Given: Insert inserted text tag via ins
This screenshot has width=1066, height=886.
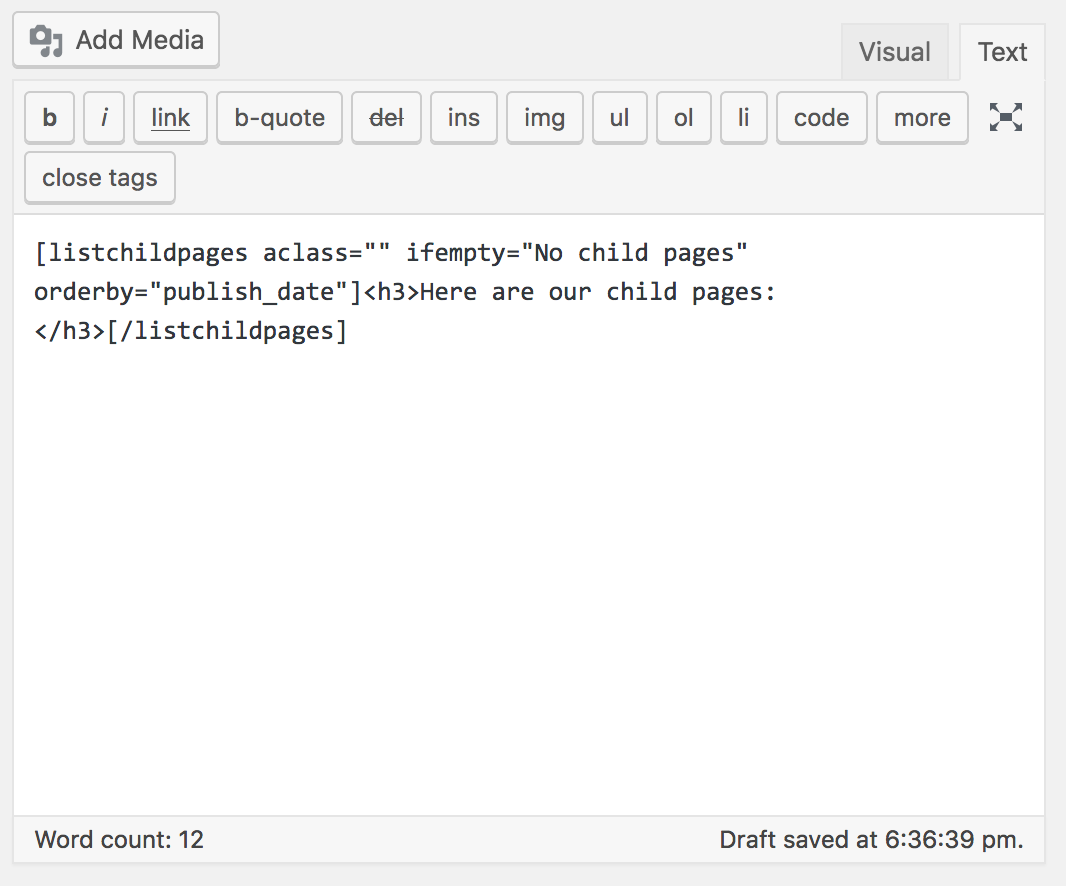Looking at the screenshot, I should (463, 118).
